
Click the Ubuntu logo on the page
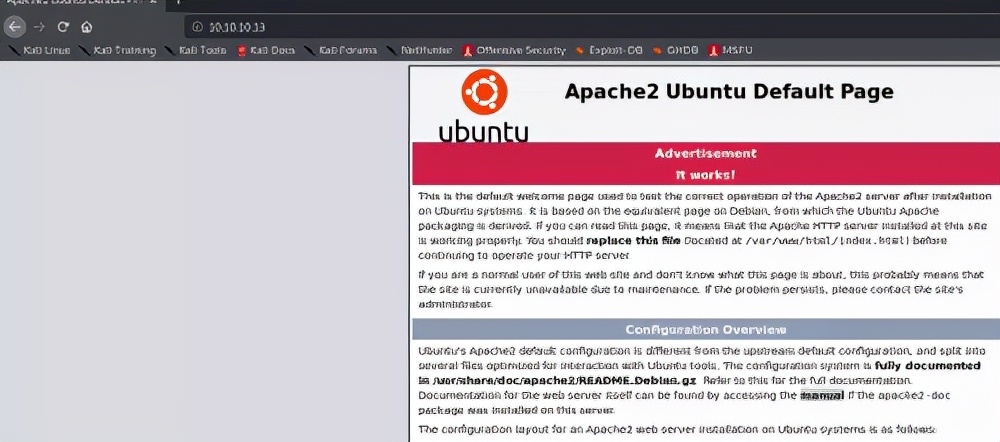point(483,105)
